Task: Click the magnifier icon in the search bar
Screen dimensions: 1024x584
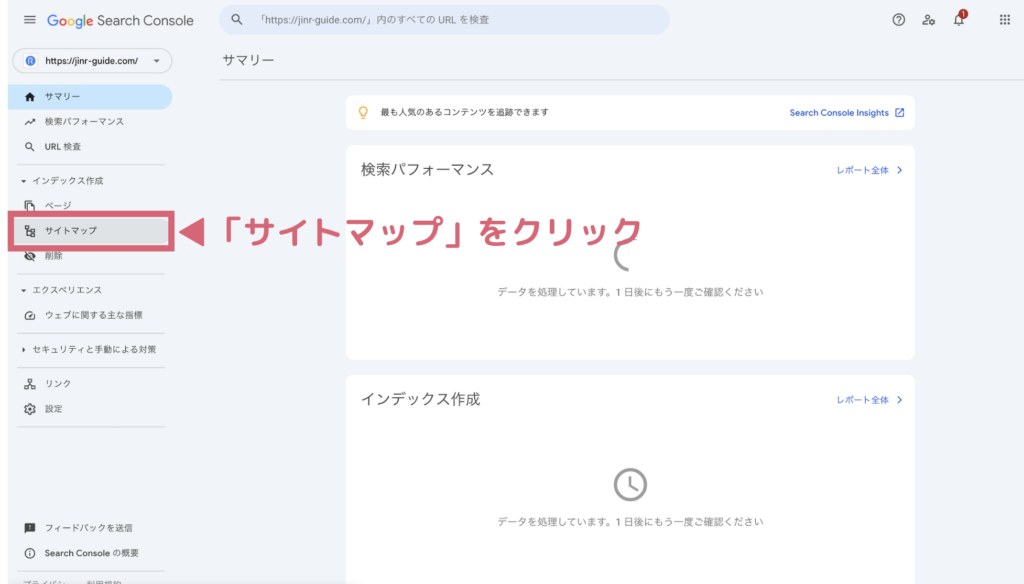Action: [x=237, y=20]
